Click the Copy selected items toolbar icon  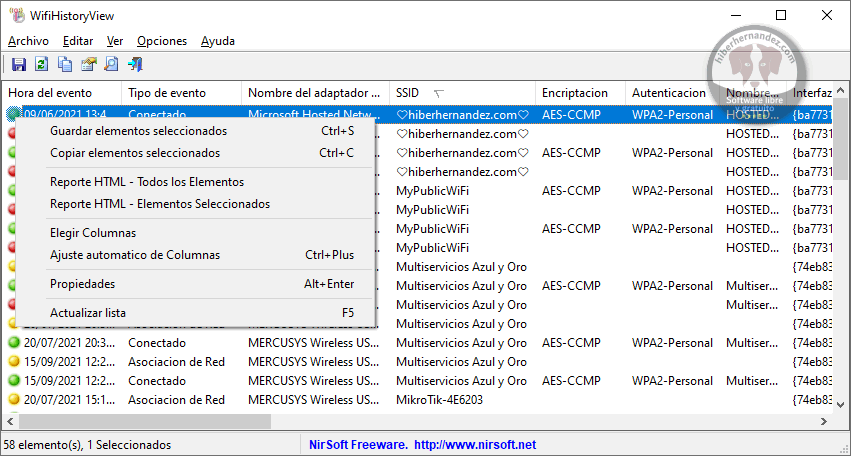click(65, 65)
